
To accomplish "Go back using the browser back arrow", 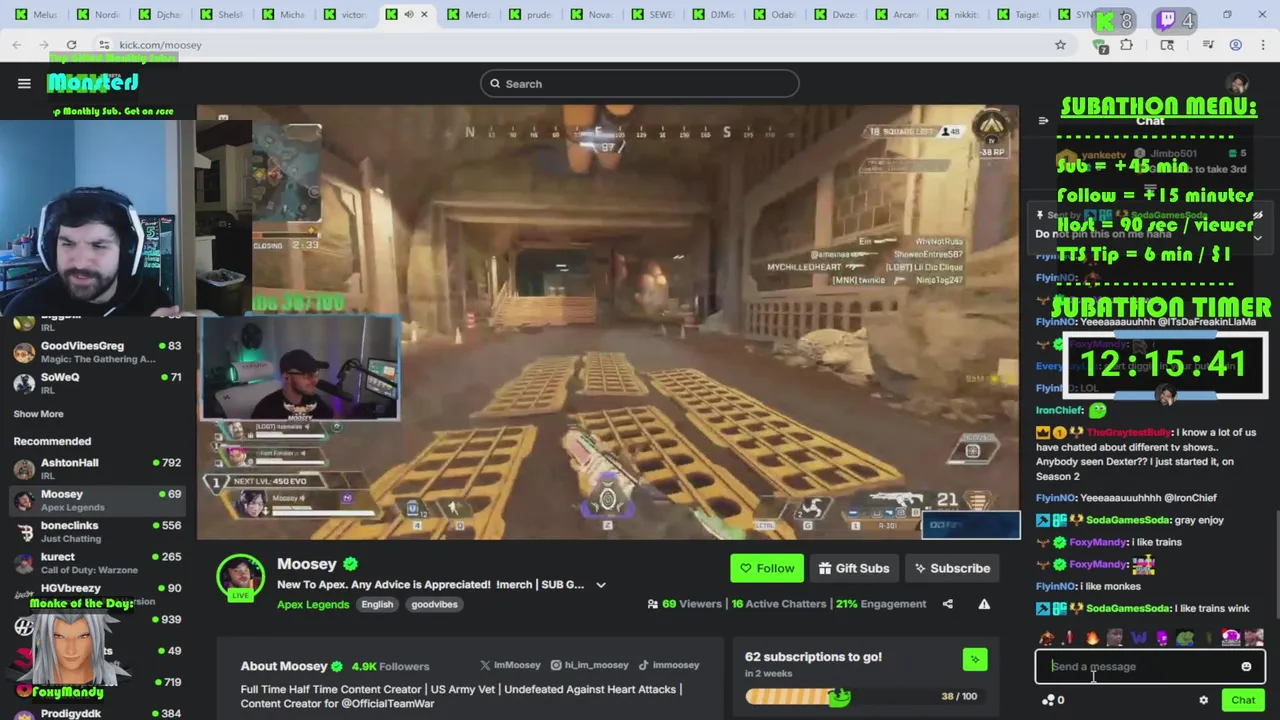I will tap(17, 45).
